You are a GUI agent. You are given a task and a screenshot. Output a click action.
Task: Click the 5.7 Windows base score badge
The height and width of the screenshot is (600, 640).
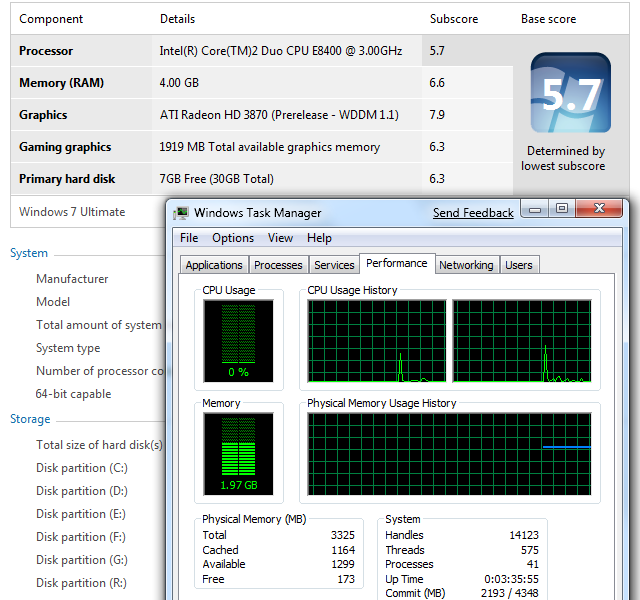pos(571,92)
